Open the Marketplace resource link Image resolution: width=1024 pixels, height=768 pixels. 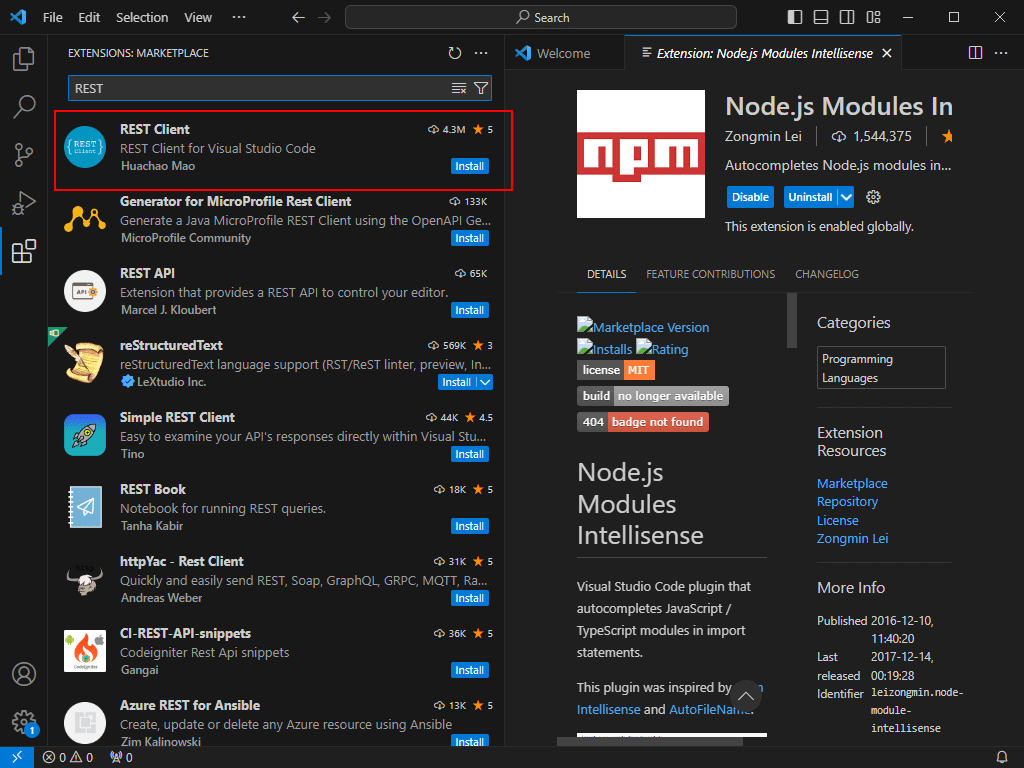pyautogui.click(x=852, y=483)
